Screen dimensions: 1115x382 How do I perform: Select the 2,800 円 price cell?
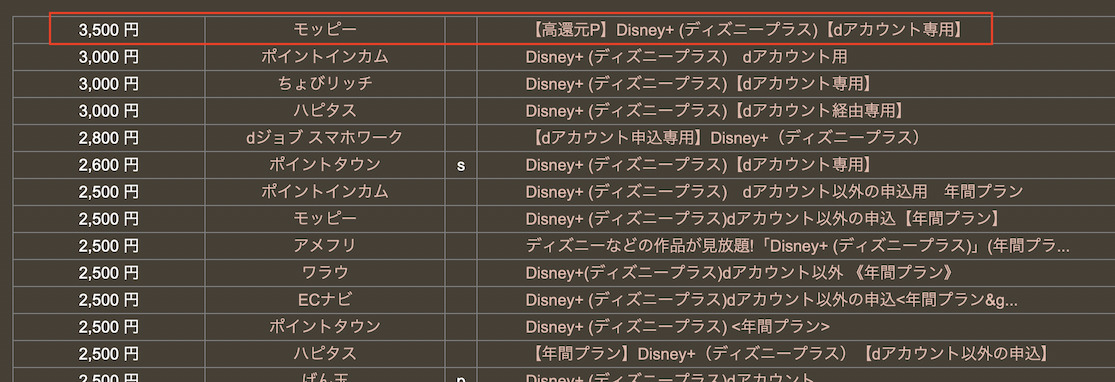[109, 138]
